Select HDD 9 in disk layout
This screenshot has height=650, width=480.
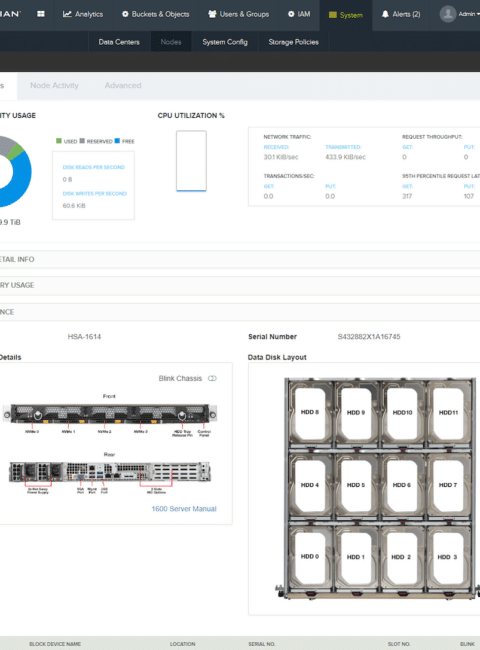pos(356,412)
